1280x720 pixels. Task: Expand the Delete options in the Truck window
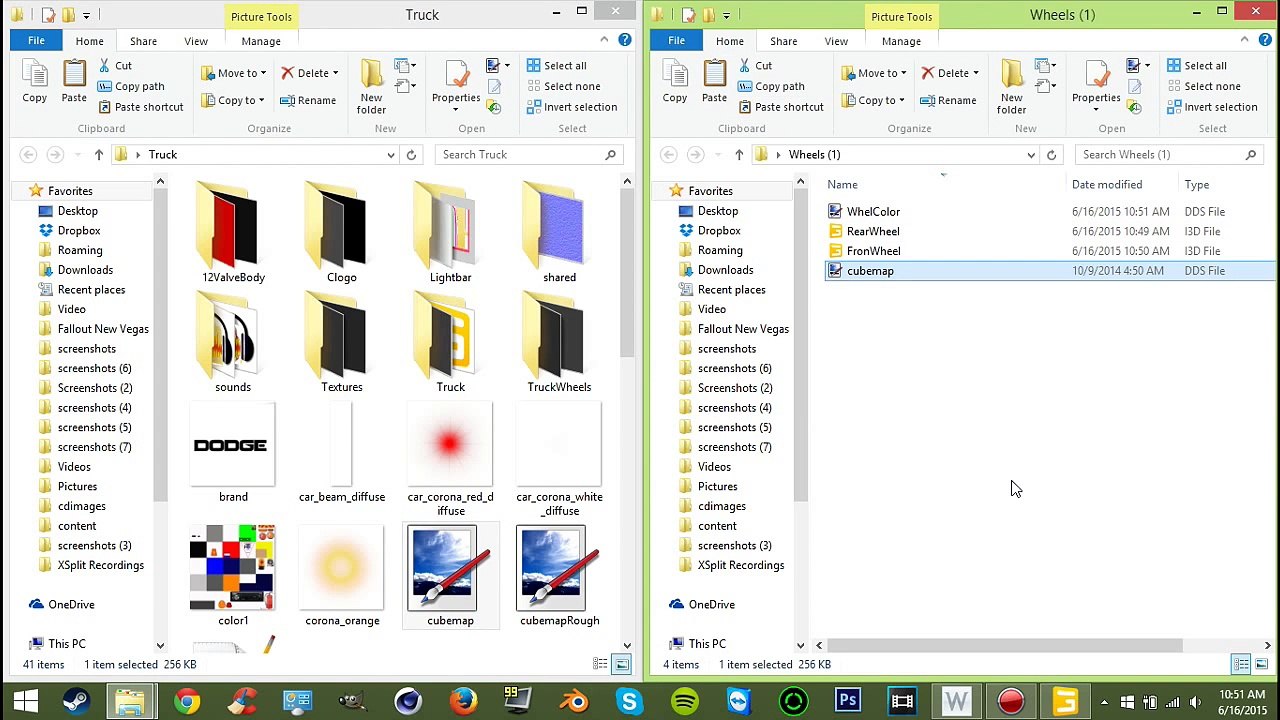pyautogui.click(x=335, y=73)
